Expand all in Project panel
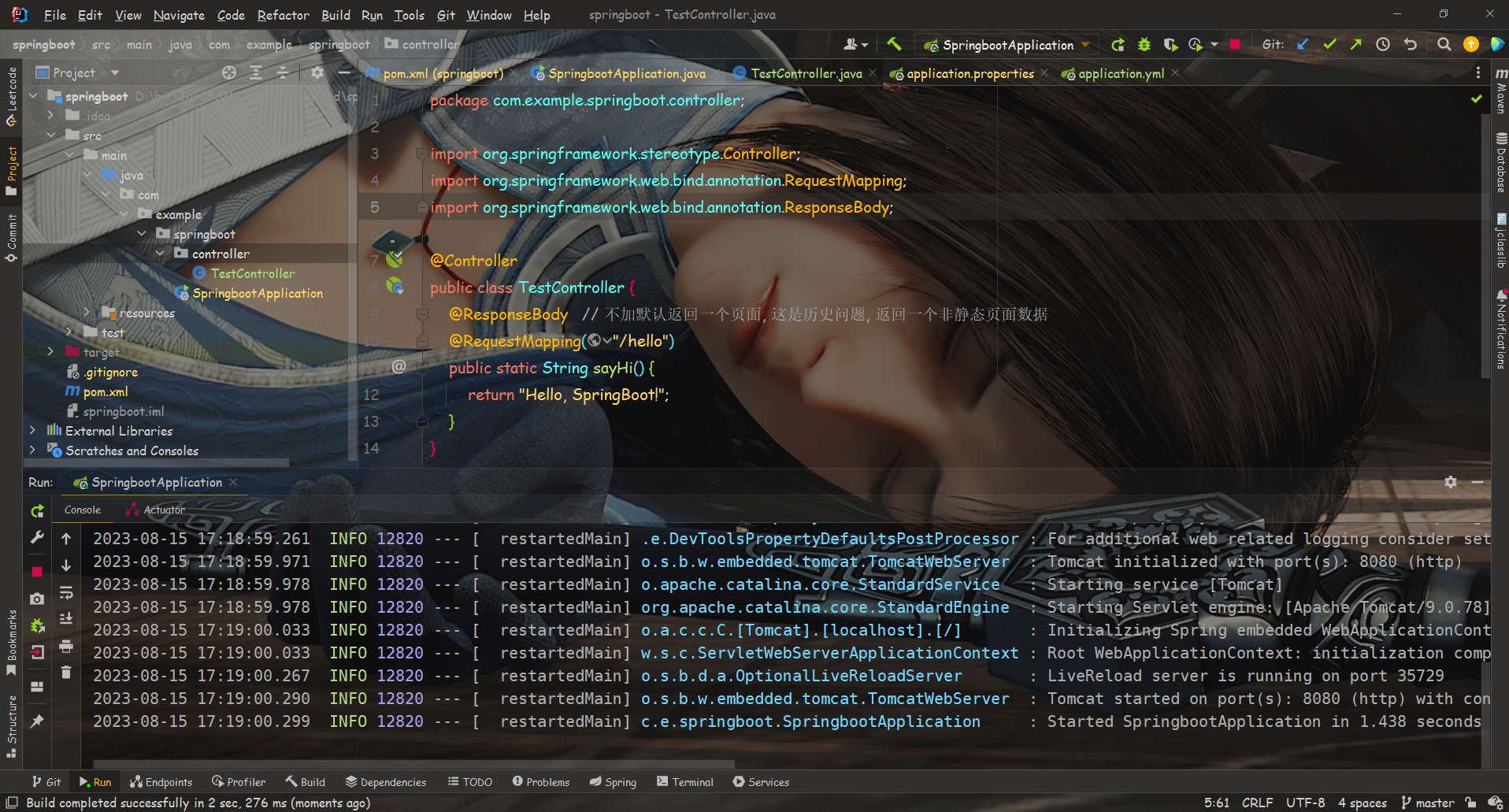Image resolution: width=1509 pixels, height=812 pixels. coord(256,72)
